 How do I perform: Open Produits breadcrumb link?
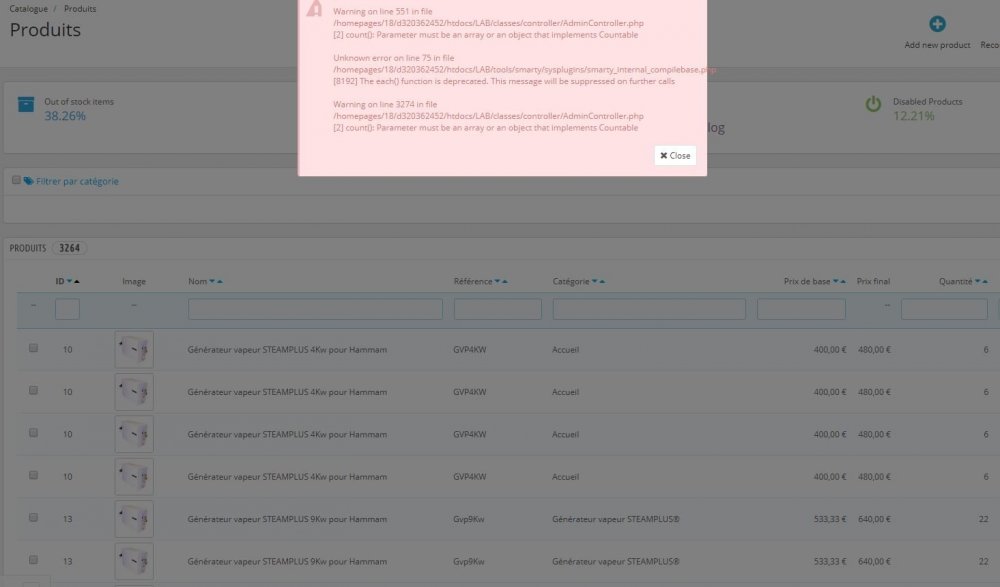click(x=80, y=9)
